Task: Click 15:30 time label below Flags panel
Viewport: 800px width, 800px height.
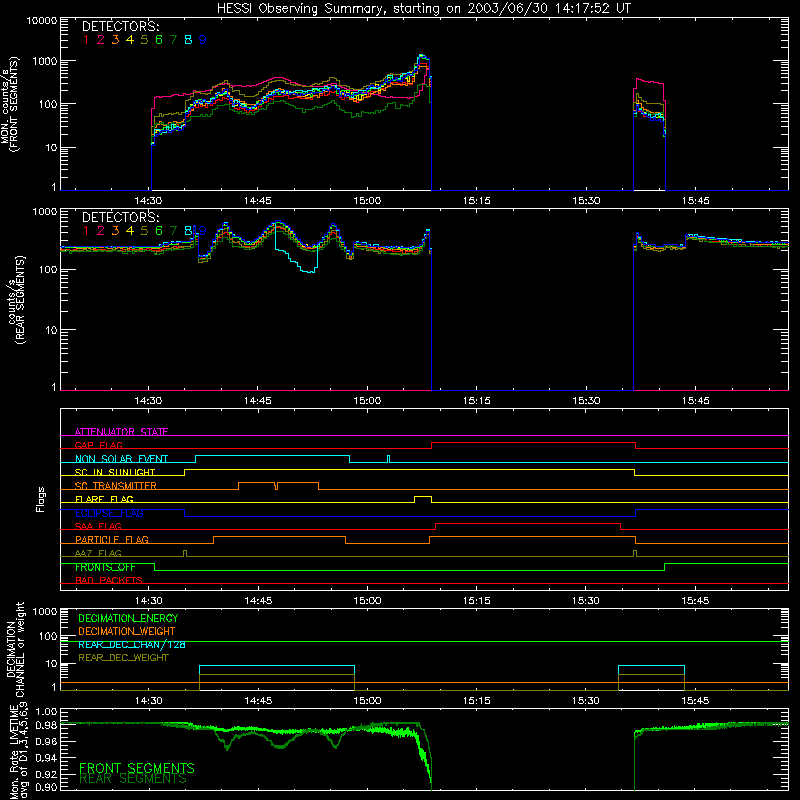Action: tap(586, 601)
